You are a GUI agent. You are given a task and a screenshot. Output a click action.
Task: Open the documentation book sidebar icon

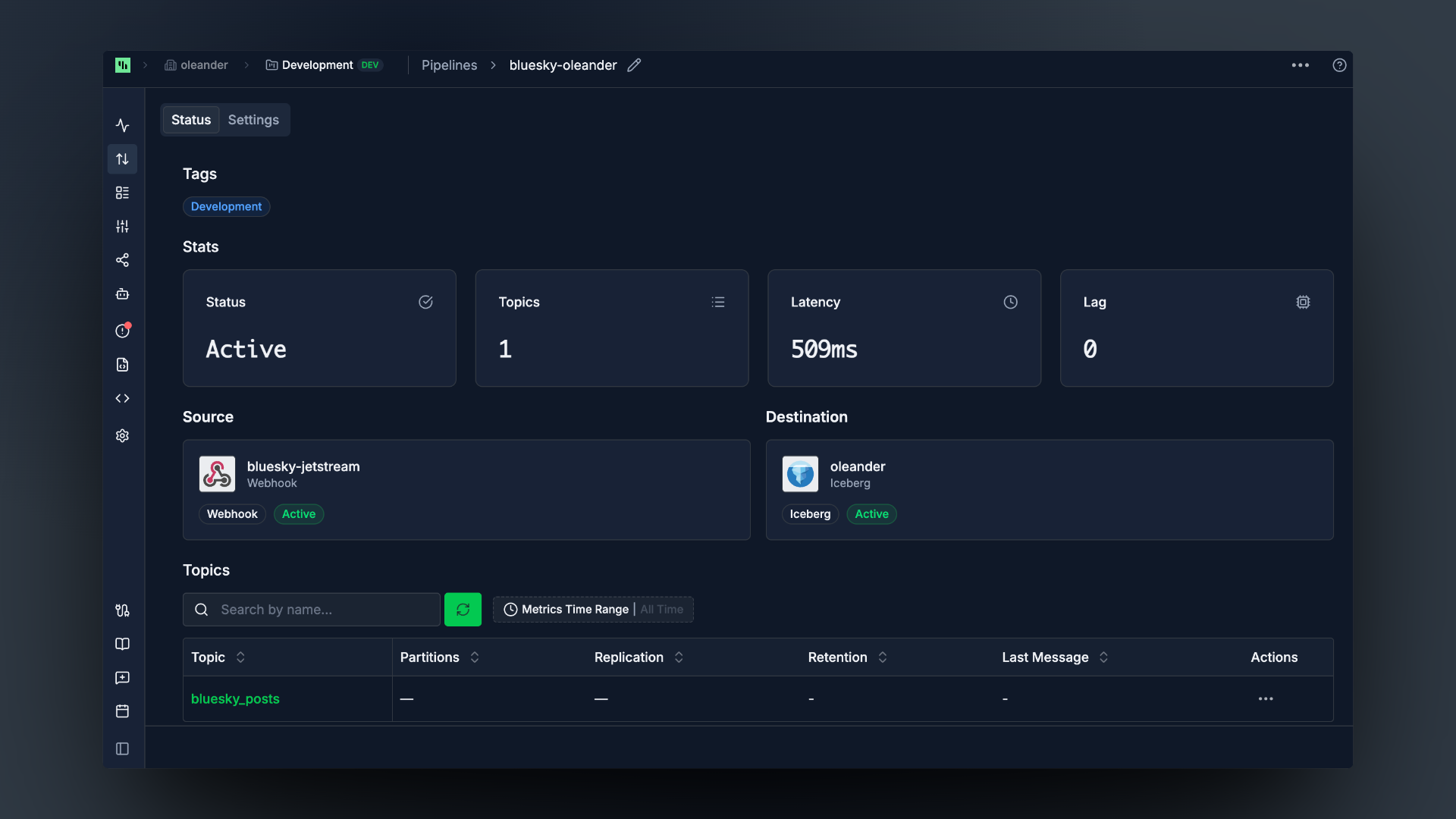click(x=122, y=644)
